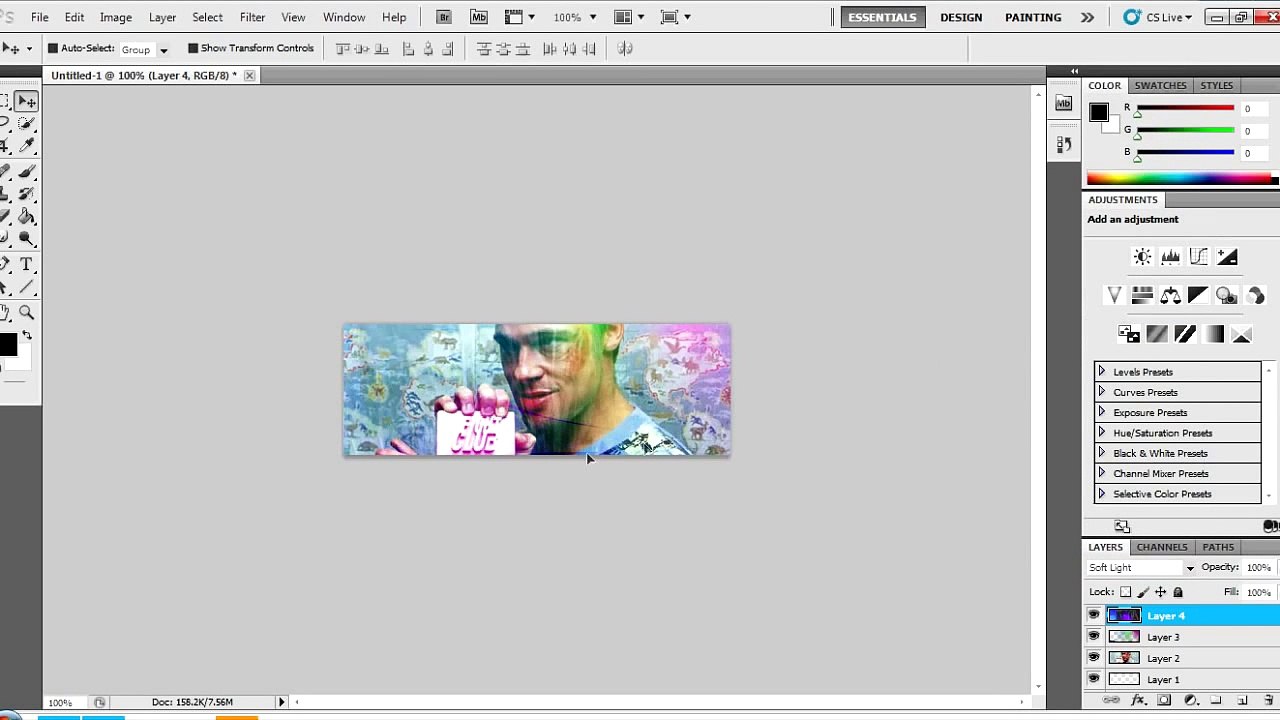Toggle visibility of Layer 1

tap(1094, 679)
